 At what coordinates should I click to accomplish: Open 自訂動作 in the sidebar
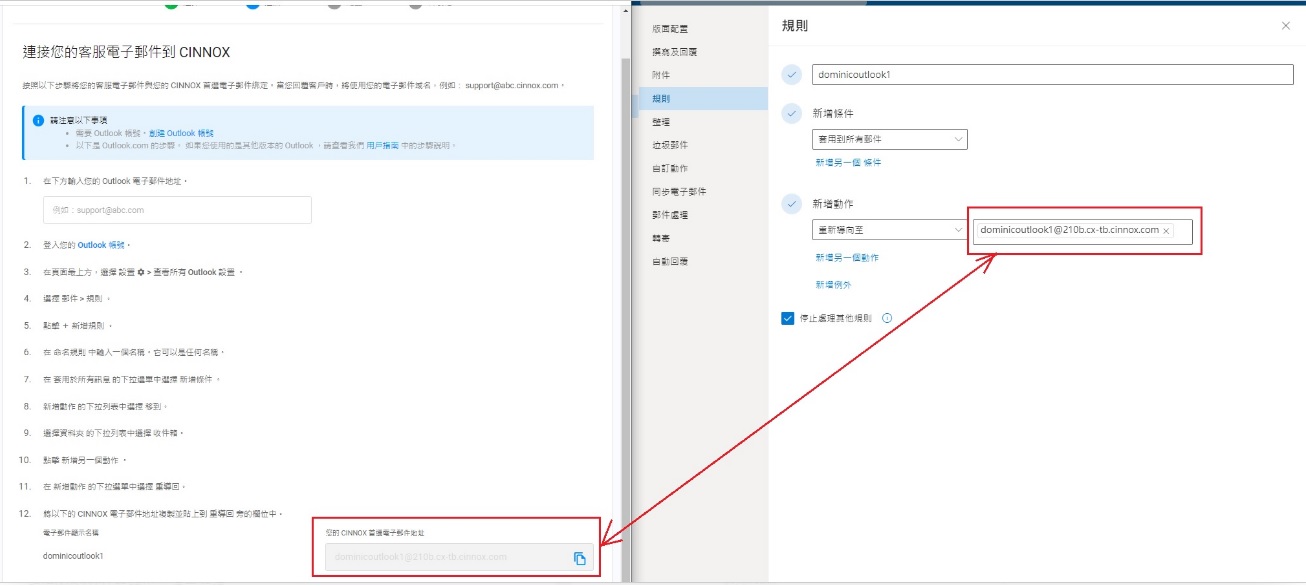[x=670, y=168]
